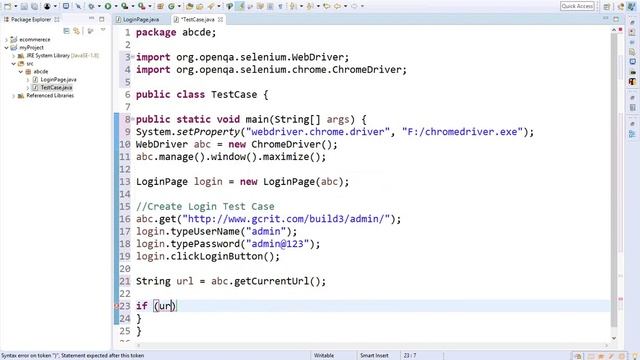The width and height of the screenshot is (640, 360).
Task: Click the Run Last Tool (coverage) icon
Action: point(124,6)
